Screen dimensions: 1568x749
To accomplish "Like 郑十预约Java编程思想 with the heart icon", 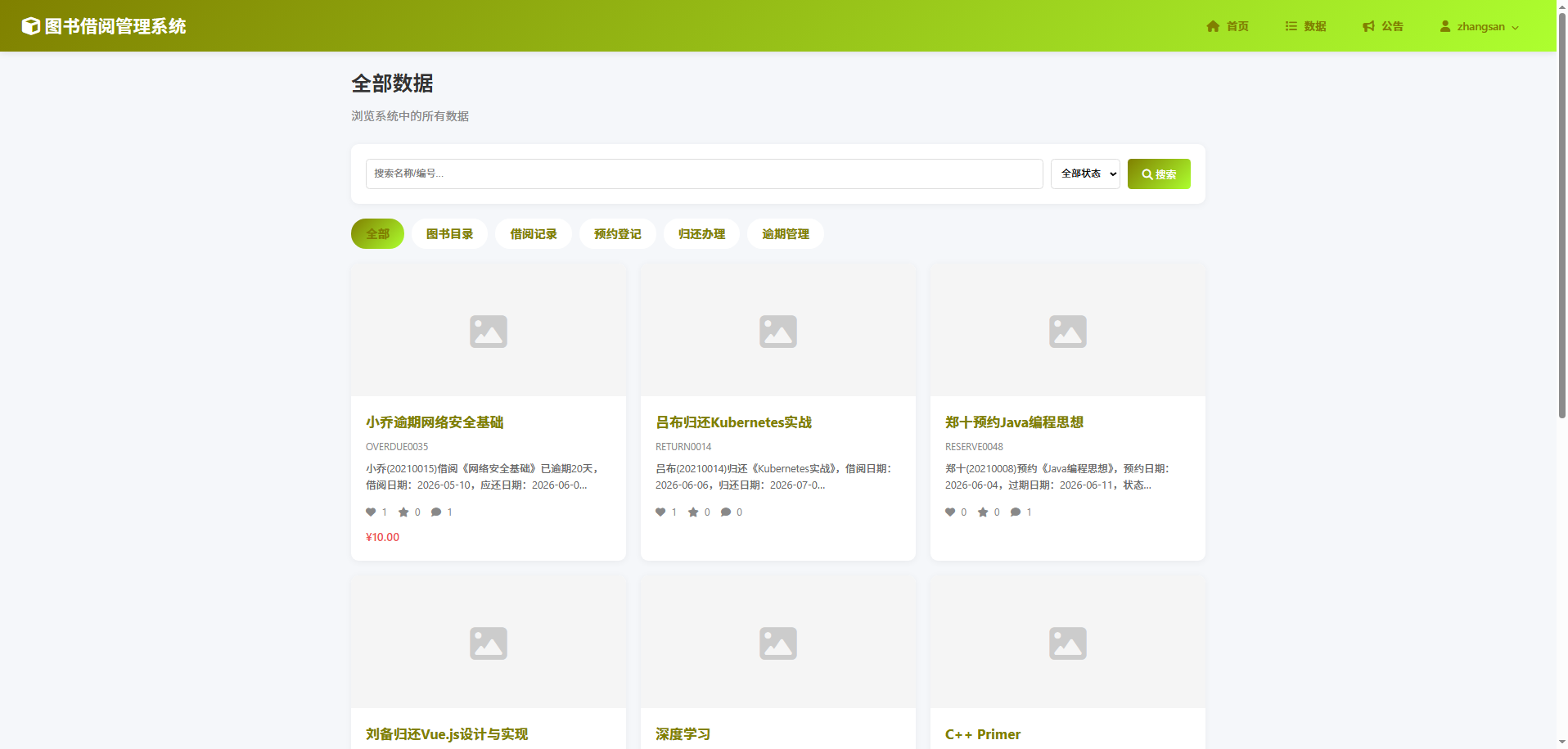I will (950, 512).
